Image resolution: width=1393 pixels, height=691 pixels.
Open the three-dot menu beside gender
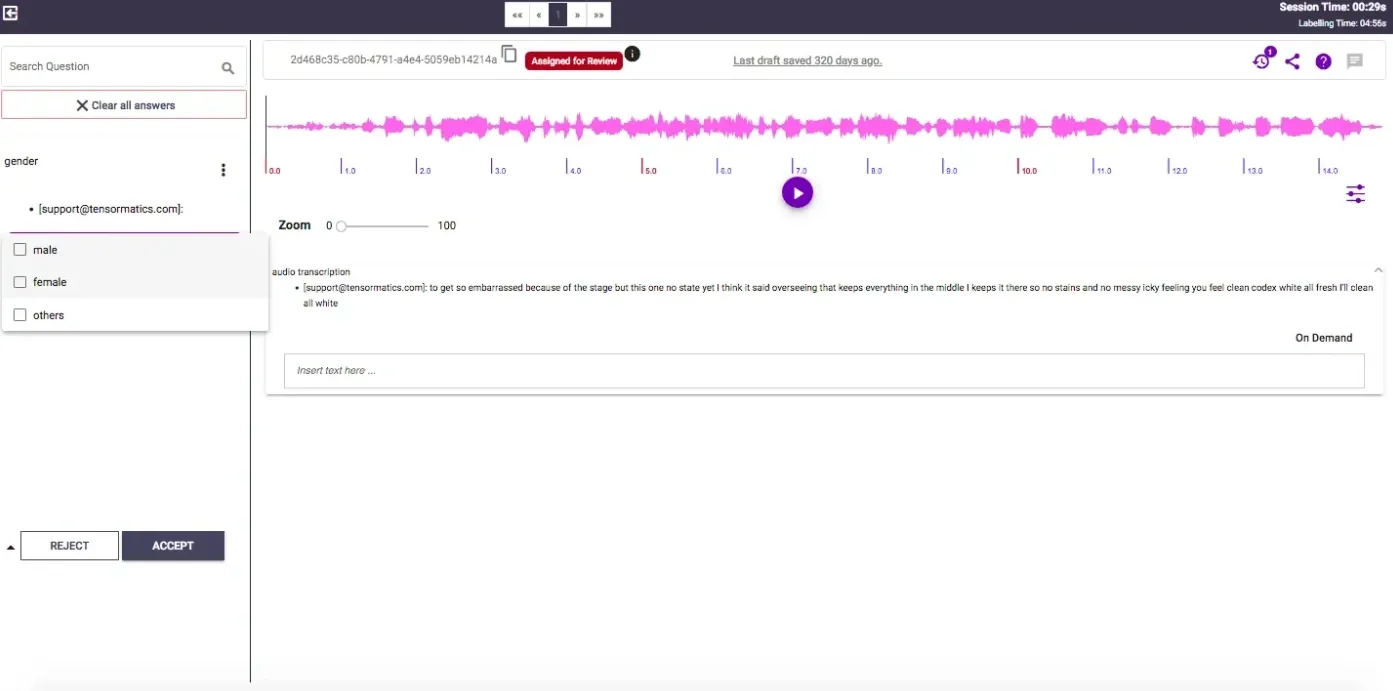click(x=223, y=169)
